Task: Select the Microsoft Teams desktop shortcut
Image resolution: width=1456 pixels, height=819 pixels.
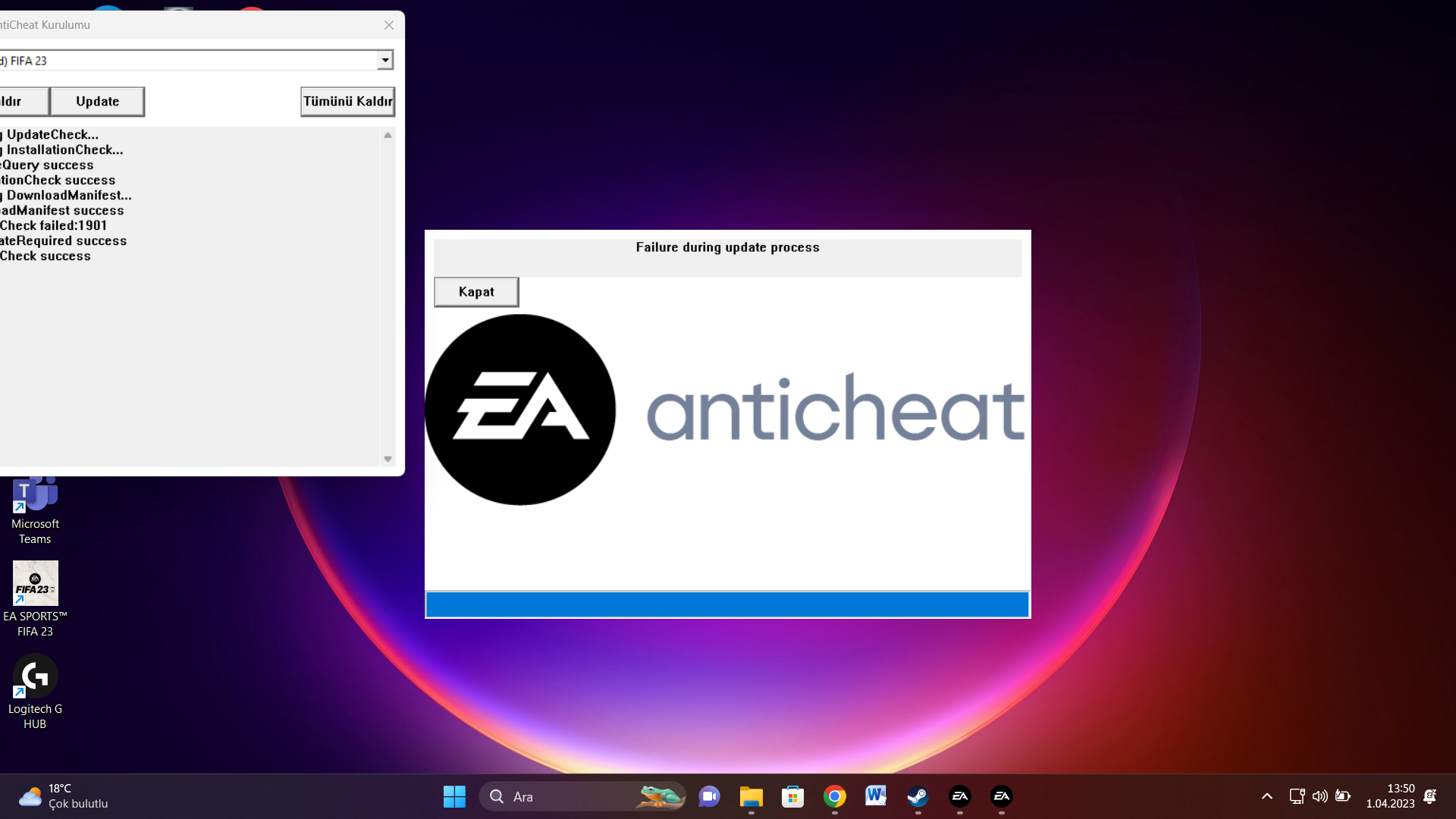Action: 35,510
